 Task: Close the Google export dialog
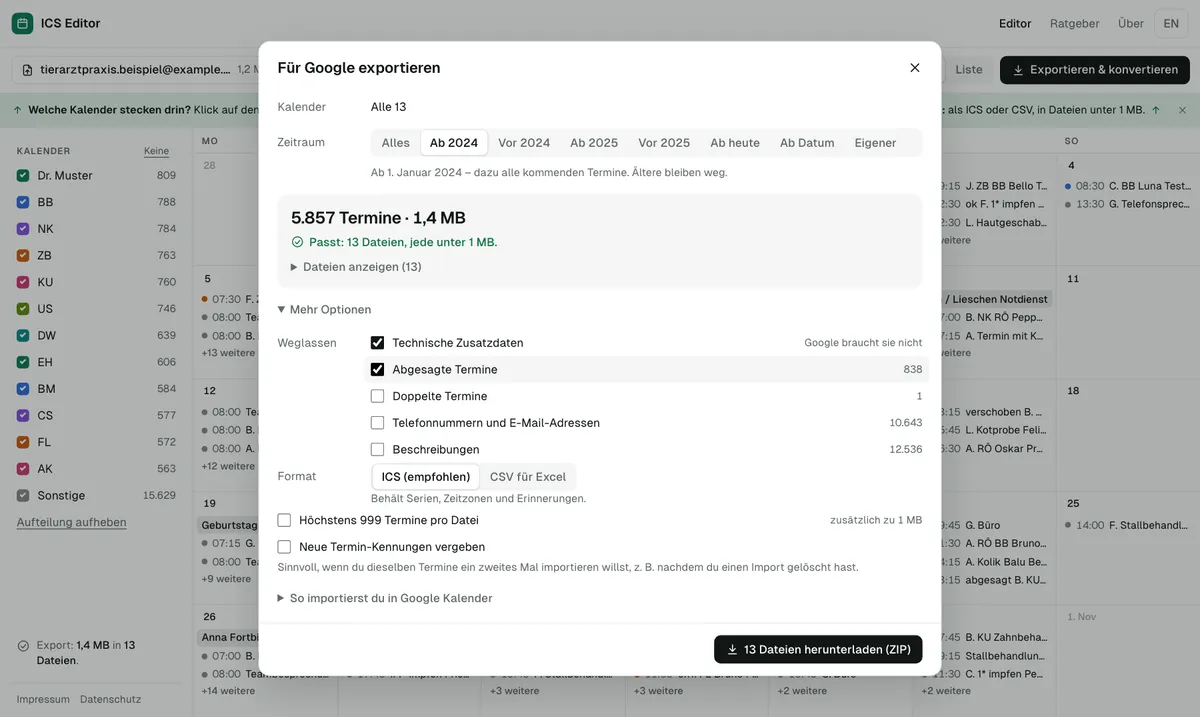[914, 68]
